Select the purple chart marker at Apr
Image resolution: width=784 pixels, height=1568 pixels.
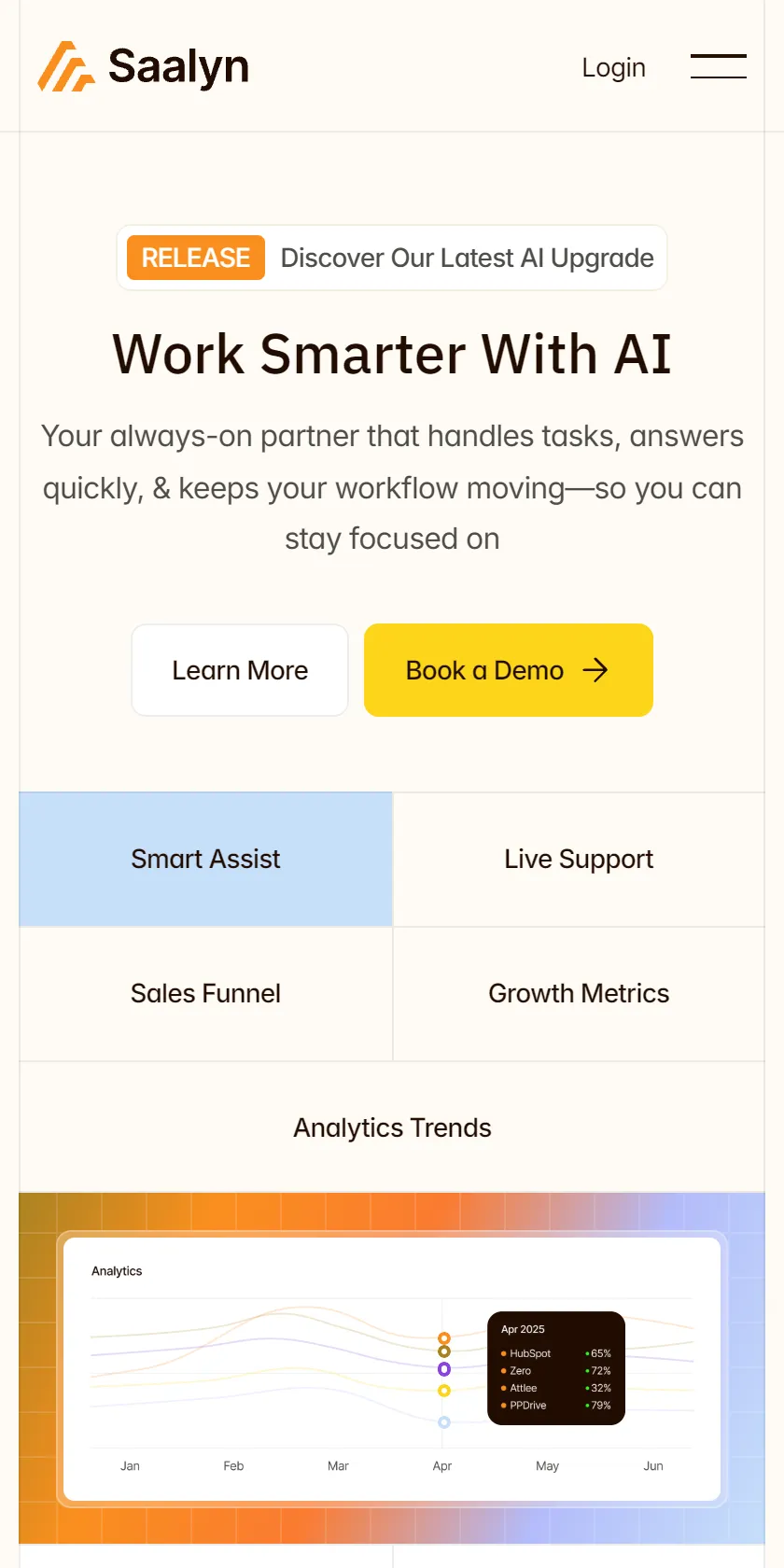coord(444,1369)
